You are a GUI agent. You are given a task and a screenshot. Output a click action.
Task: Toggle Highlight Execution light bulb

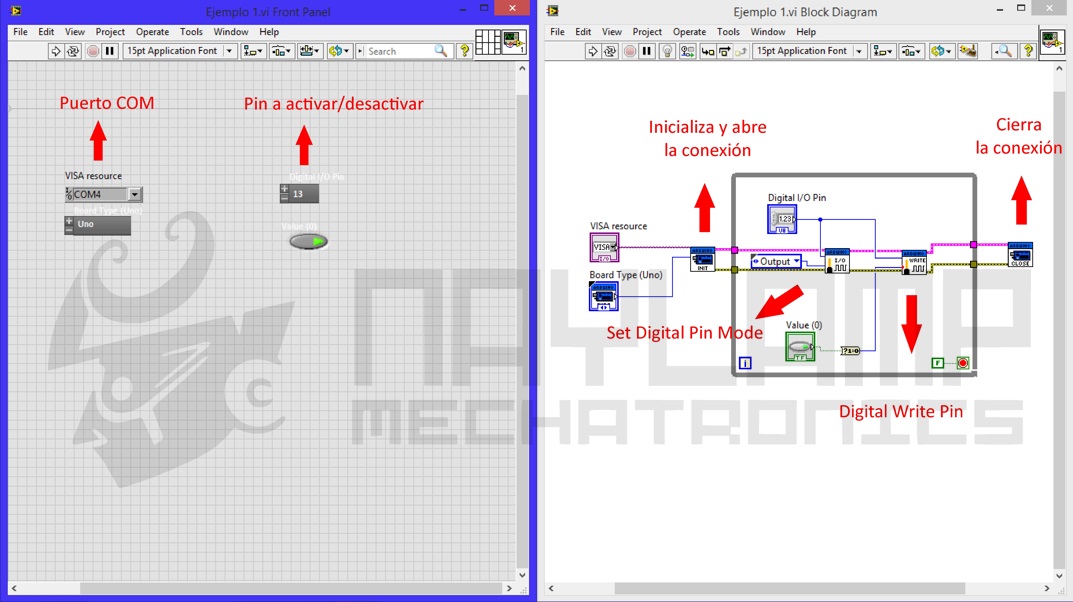click(x=668, y=51)
